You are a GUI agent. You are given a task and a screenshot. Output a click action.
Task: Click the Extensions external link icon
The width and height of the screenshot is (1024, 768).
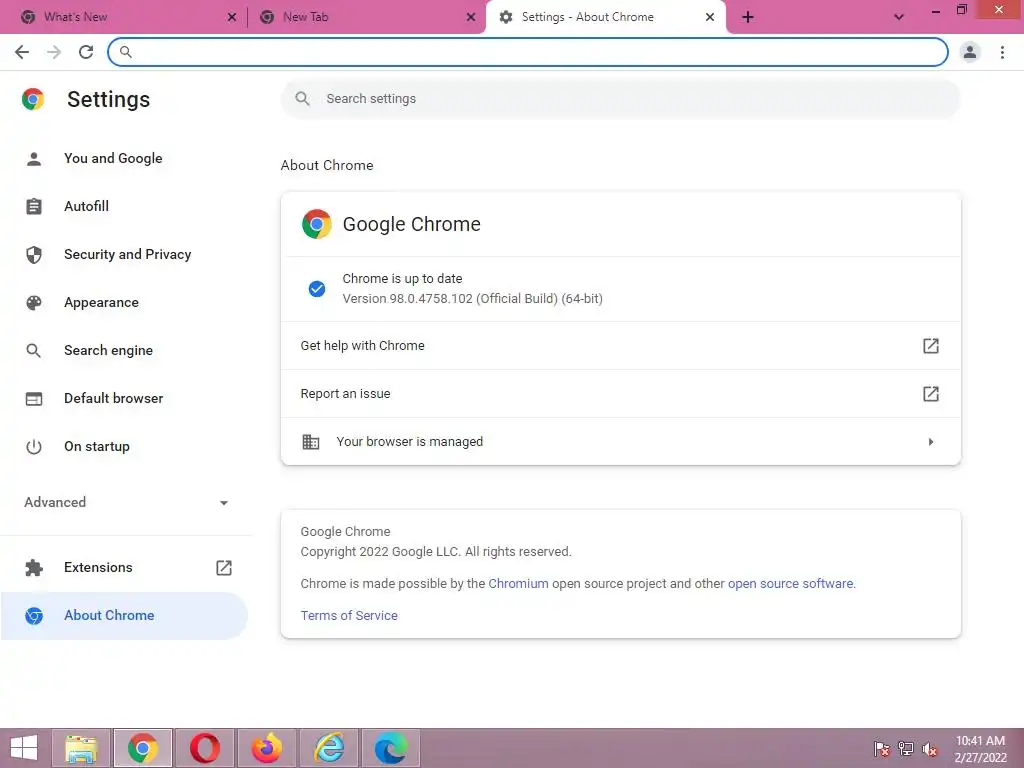tap(224, 568)
